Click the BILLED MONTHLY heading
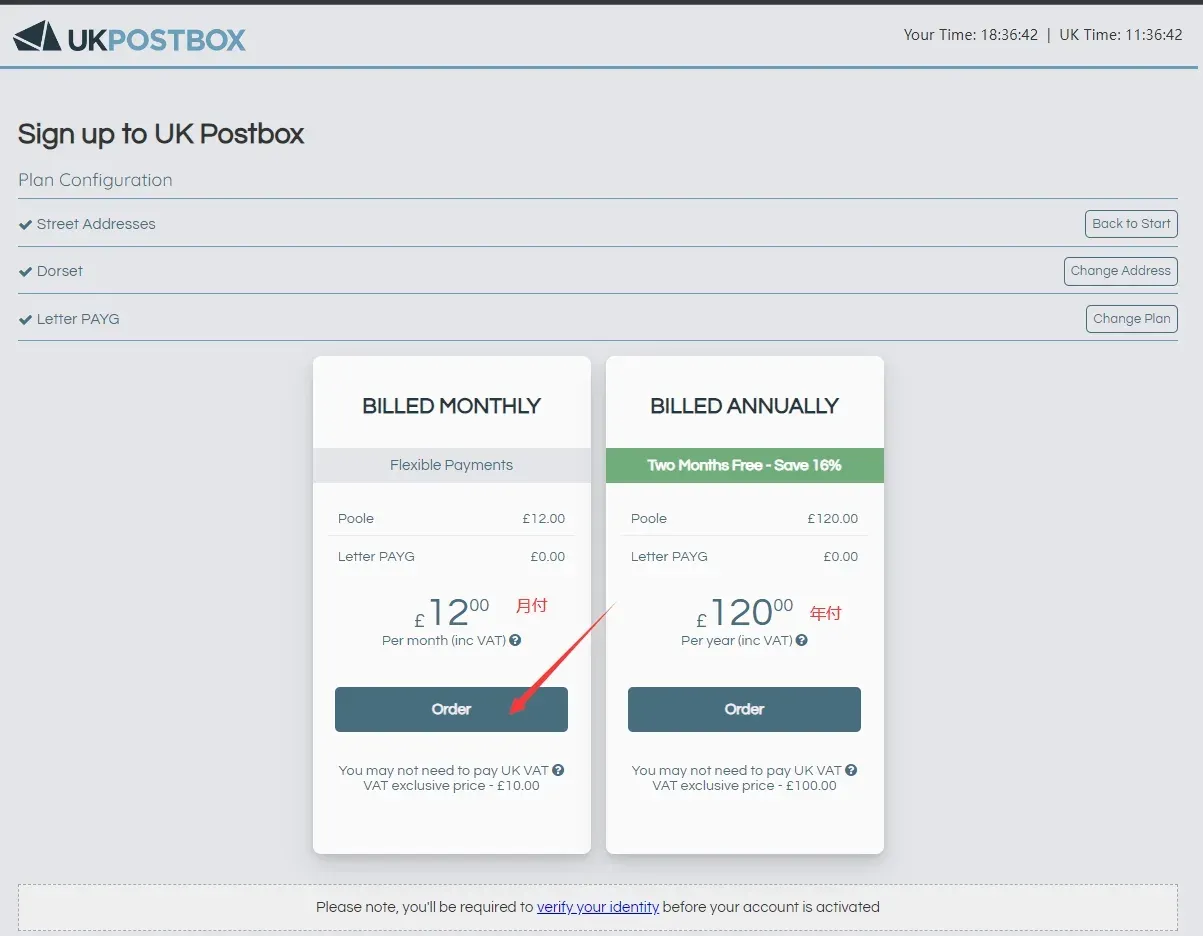The image size is (1203, 936). tap(451, 406)
